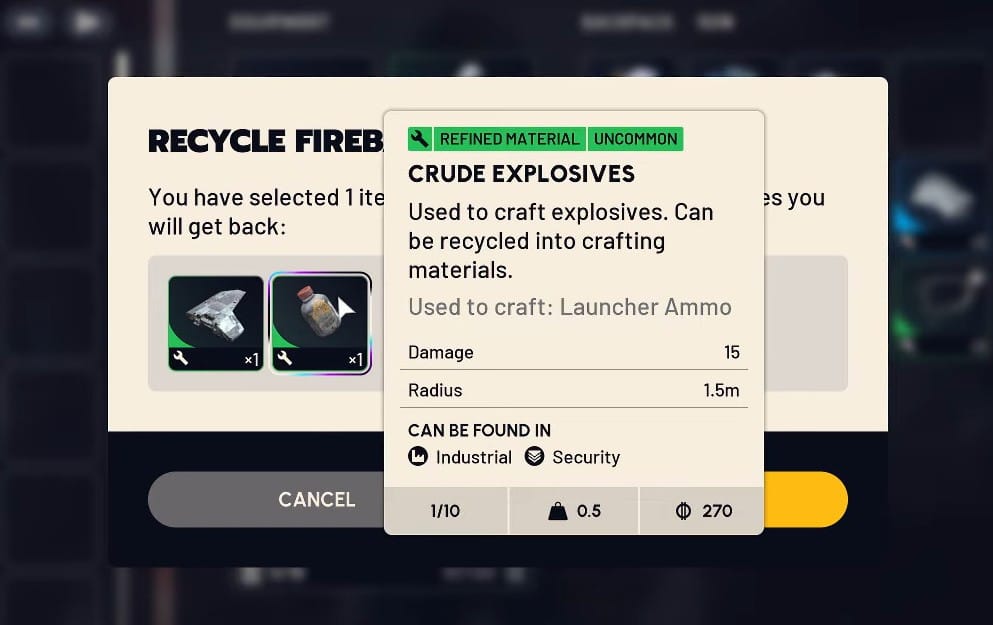Click the Damage stat row
The height and width of the screenshot is (625, 993).
(x=574, y=352)
